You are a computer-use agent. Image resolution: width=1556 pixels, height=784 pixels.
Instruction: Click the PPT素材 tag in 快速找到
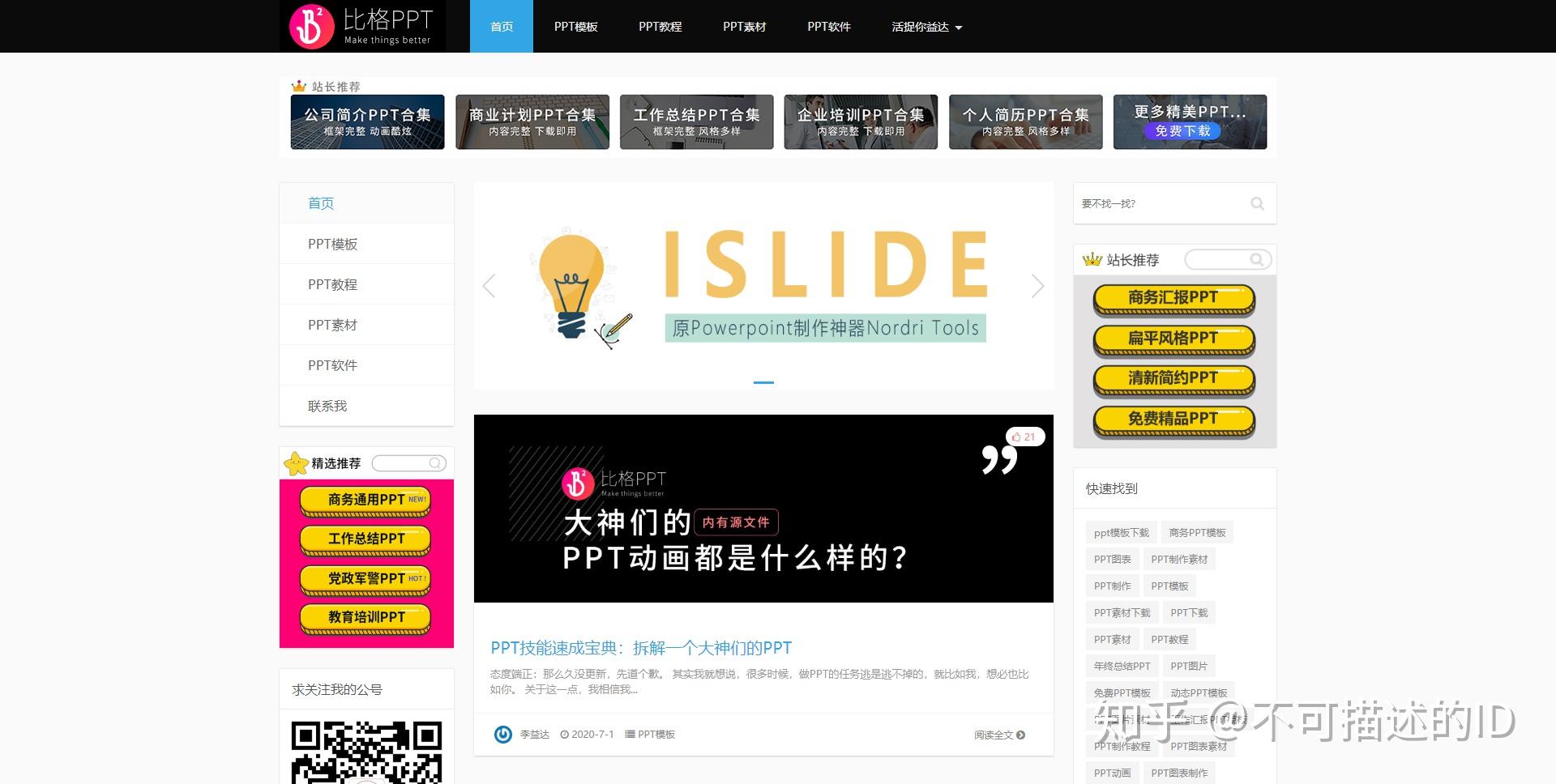1112,639
